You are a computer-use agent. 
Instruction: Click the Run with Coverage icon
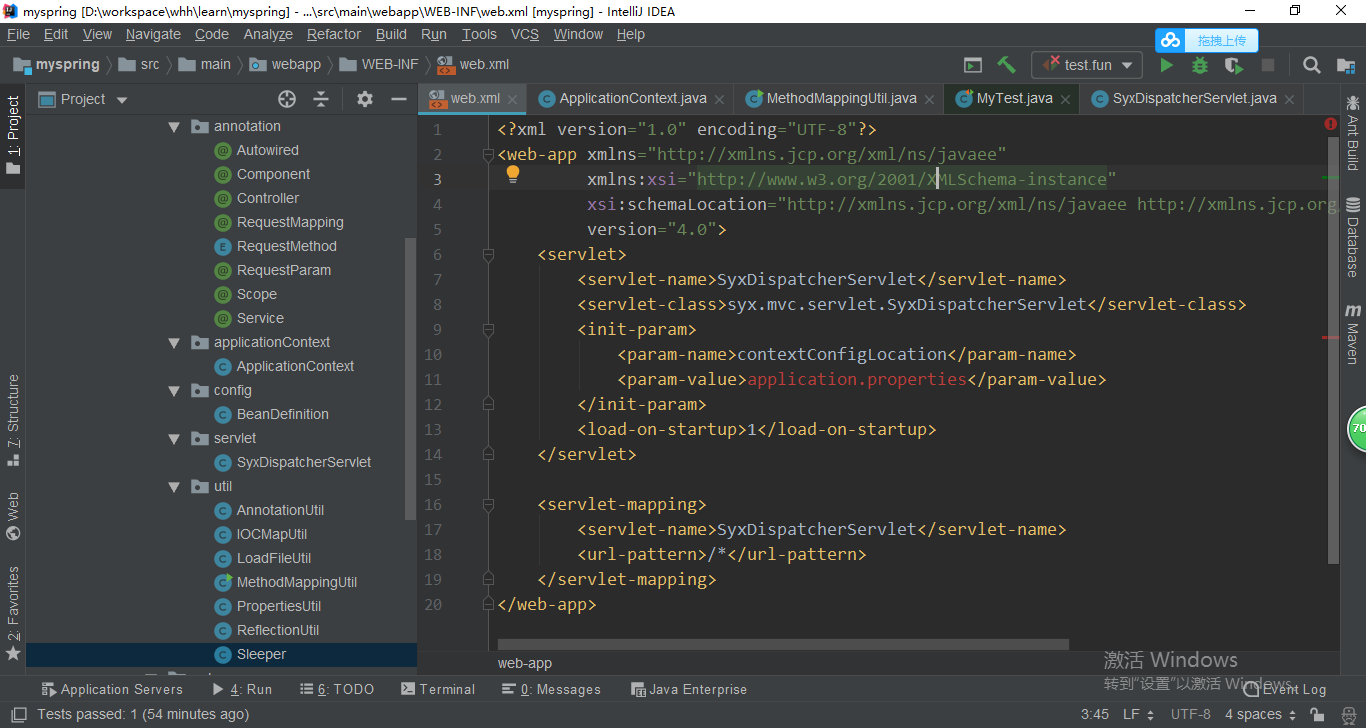point(1234,65)
